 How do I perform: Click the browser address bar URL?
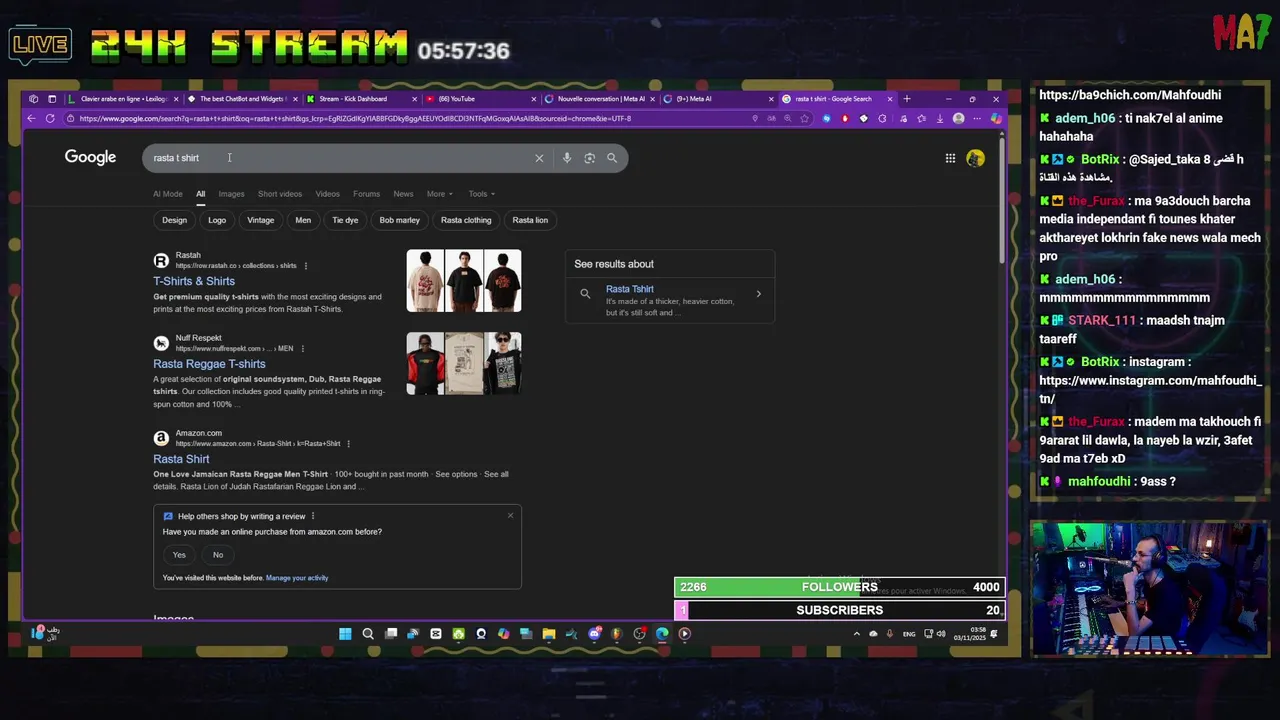pyautogui.click(x=355, y=118)
